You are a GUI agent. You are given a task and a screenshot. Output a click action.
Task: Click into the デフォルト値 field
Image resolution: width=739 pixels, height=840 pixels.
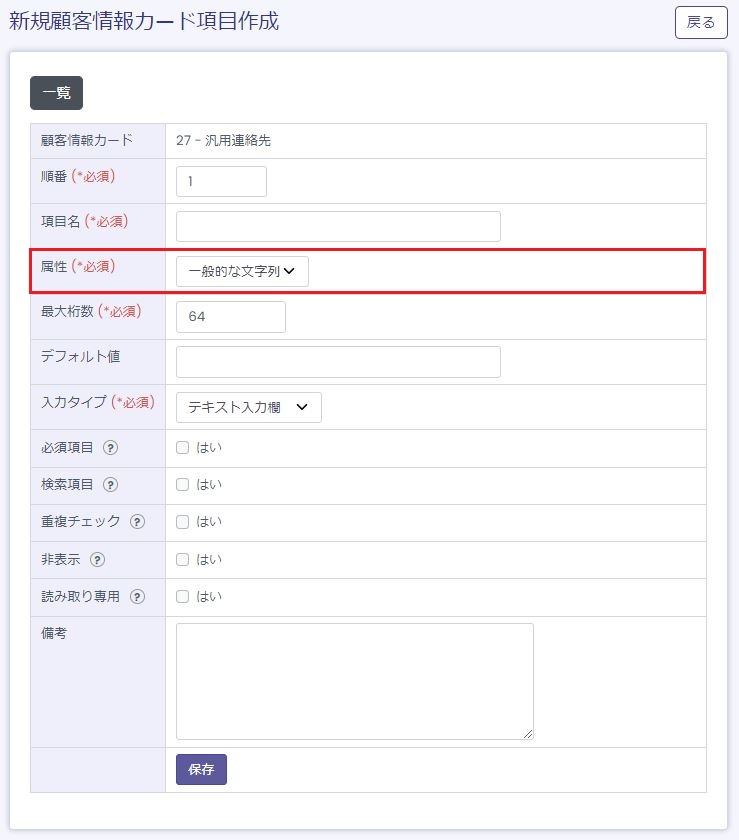tap(338, 362)
